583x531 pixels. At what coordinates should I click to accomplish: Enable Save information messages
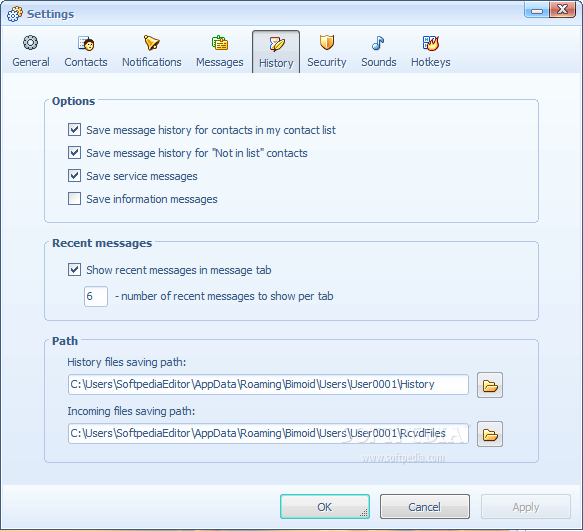point(74,199)
